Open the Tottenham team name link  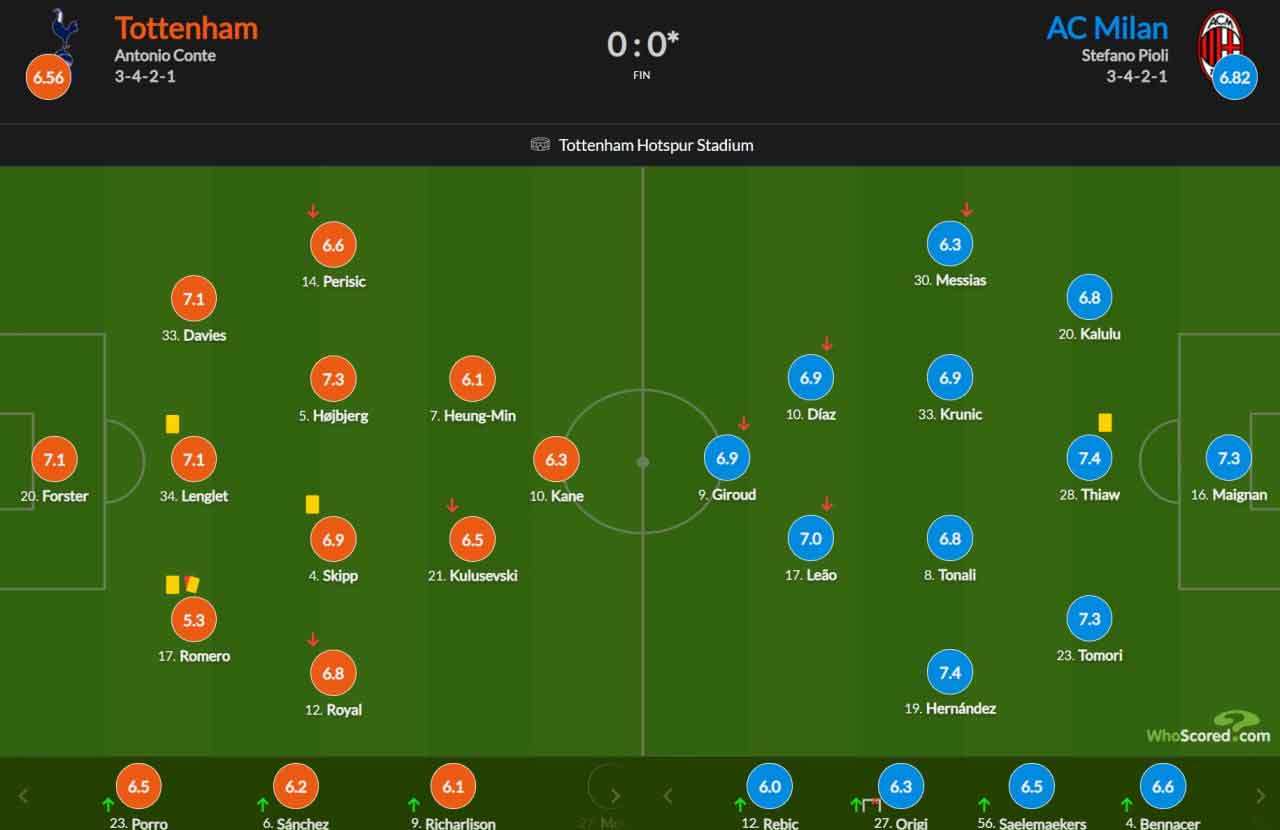click(186, 28)
